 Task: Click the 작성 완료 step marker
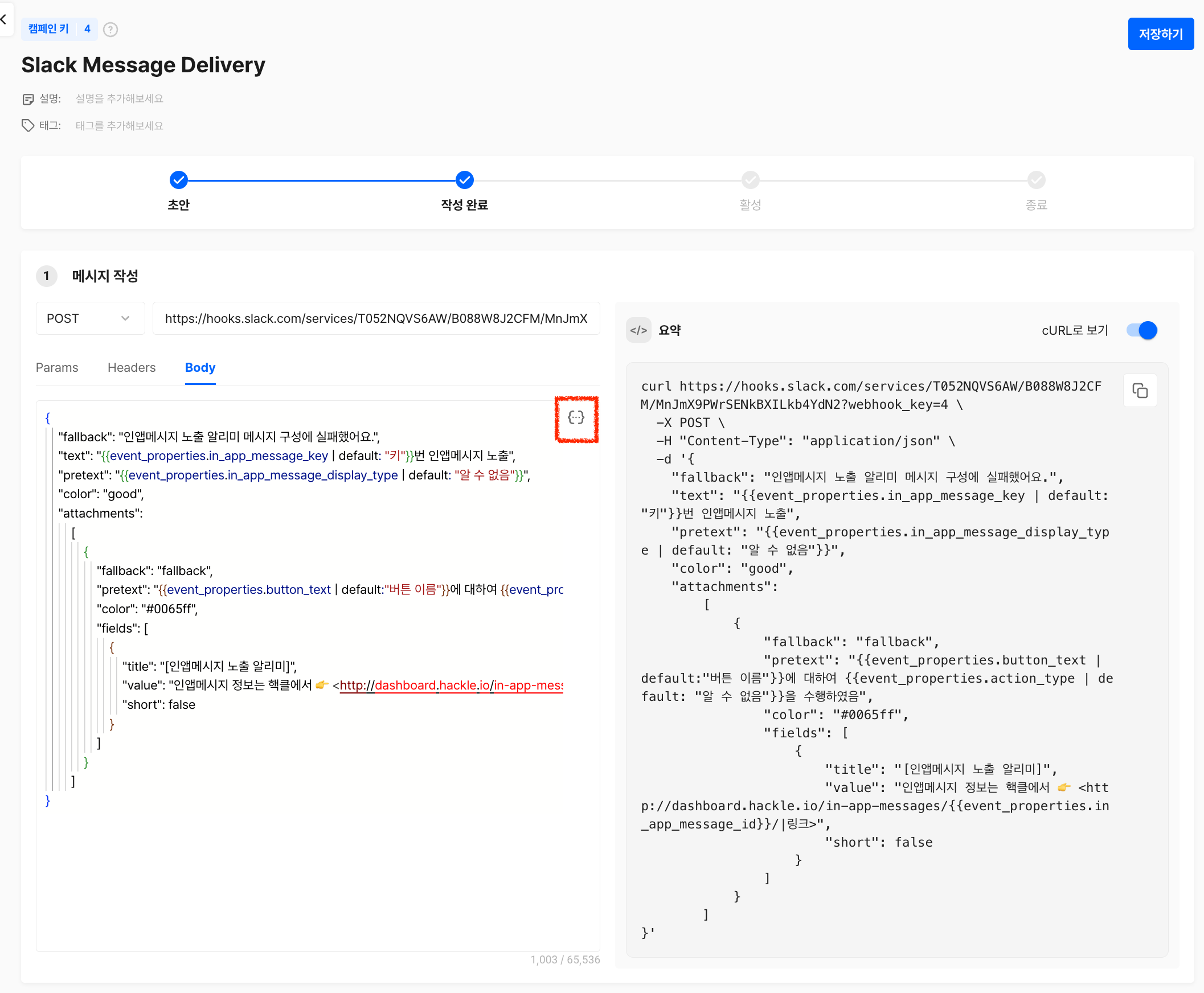[465, 180]
